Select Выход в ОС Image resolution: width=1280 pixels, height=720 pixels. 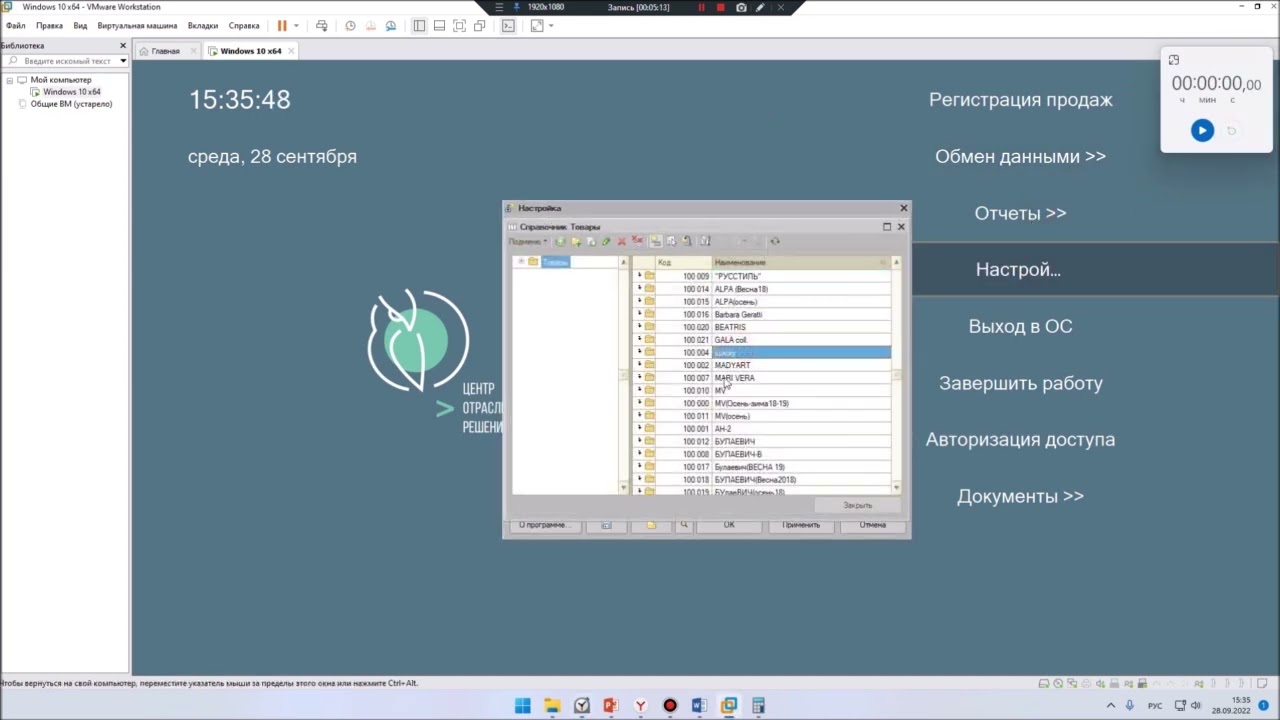(x=1020, y=326)
